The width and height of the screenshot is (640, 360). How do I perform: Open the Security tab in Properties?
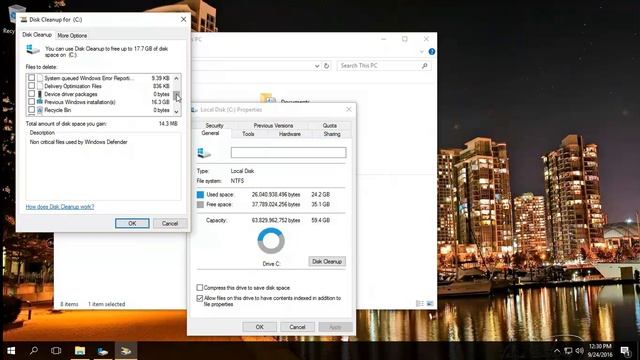coord(214,126)
